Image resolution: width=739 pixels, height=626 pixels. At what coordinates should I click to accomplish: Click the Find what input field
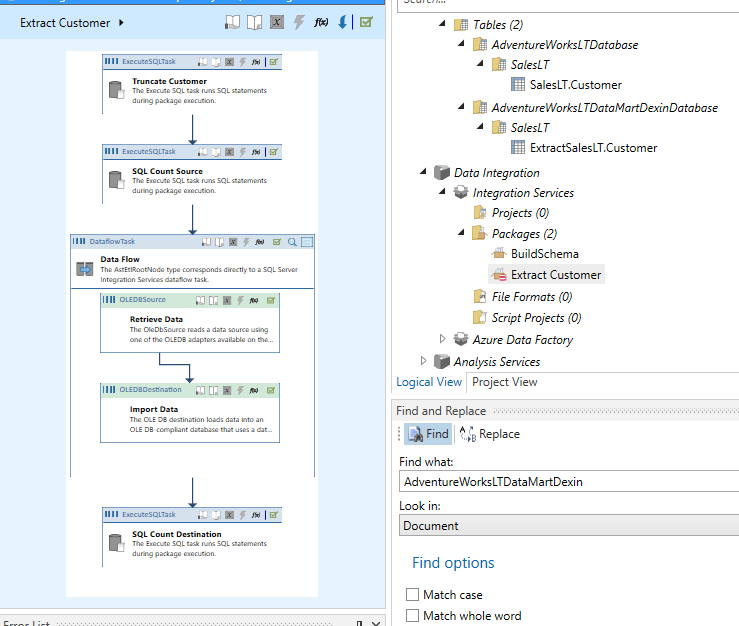(569, 481)
